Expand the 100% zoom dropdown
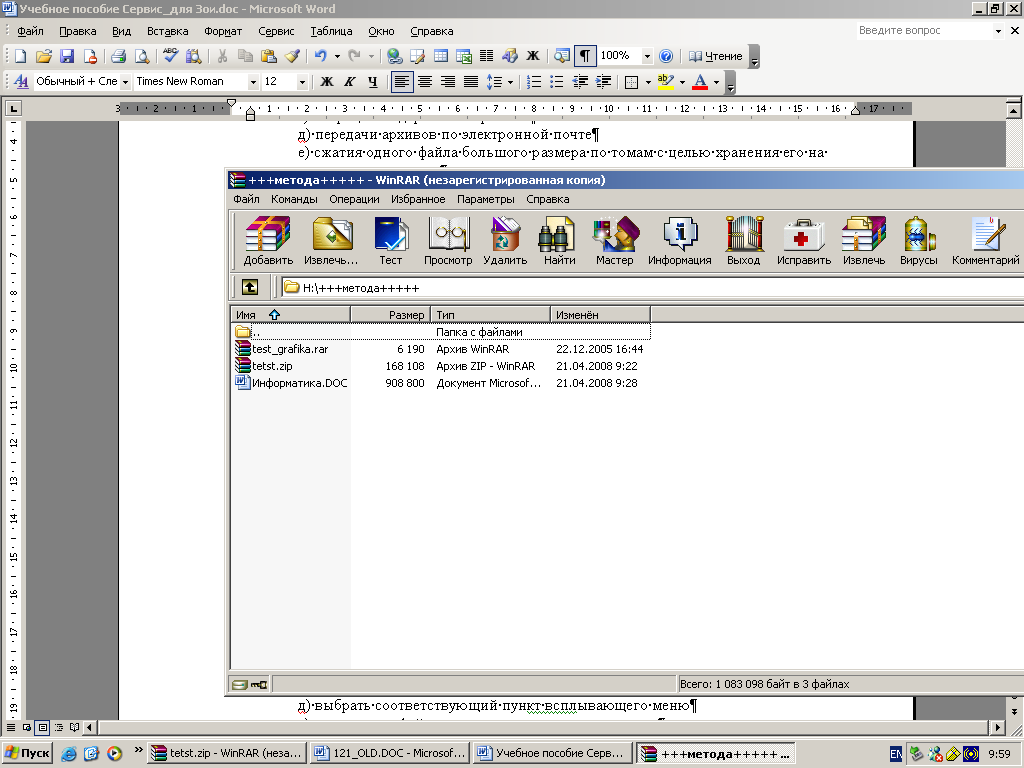1024x768 pixels. click(647, 56)
